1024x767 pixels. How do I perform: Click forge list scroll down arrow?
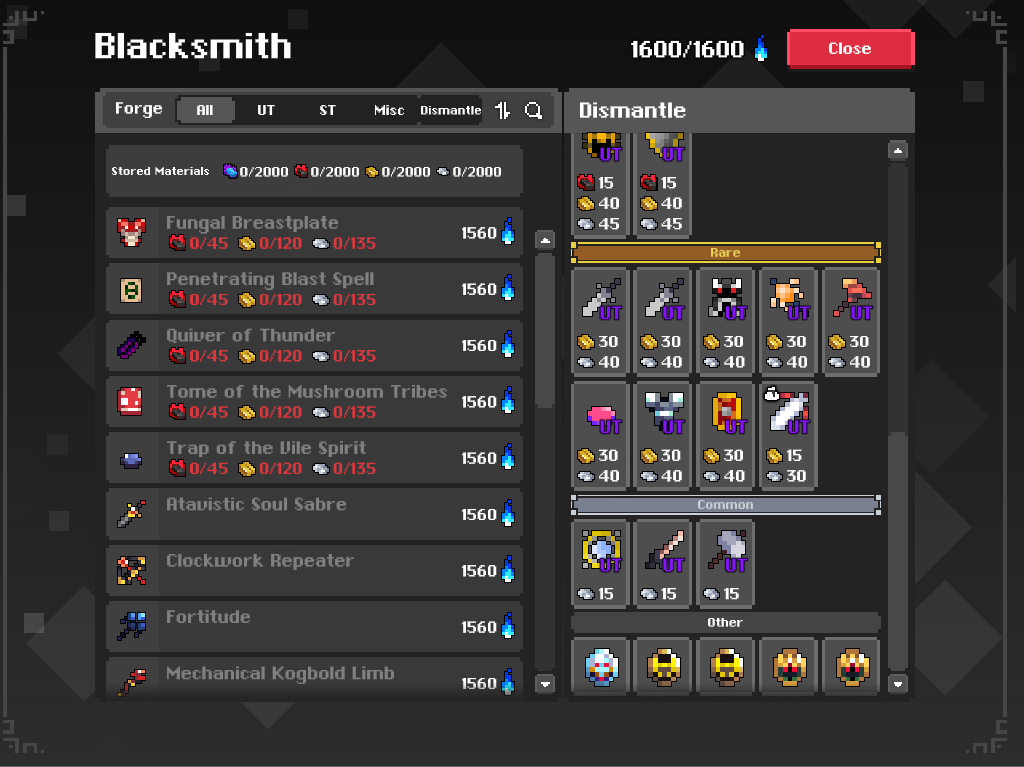pyautogui.click(x=545, y=684)
